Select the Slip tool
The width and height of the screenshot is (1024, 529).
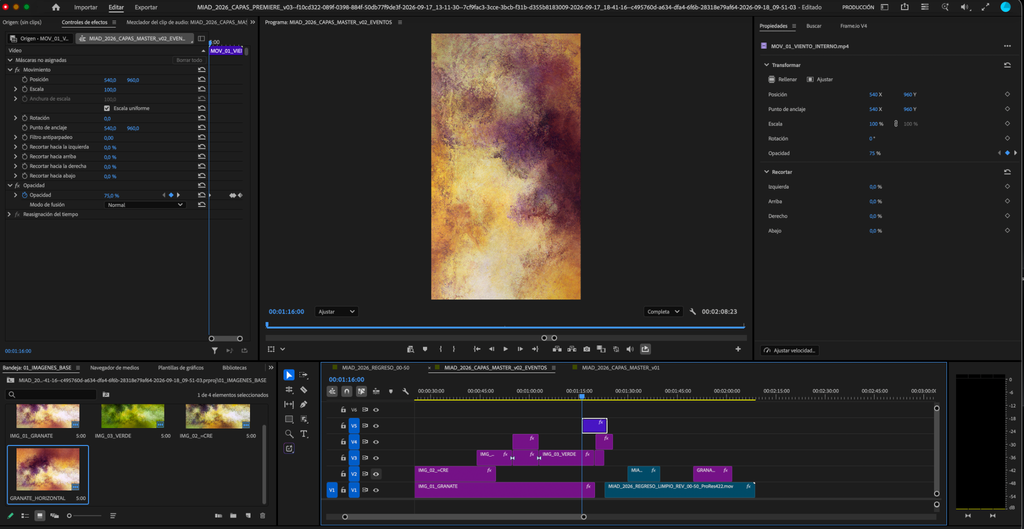coord(289,404)
